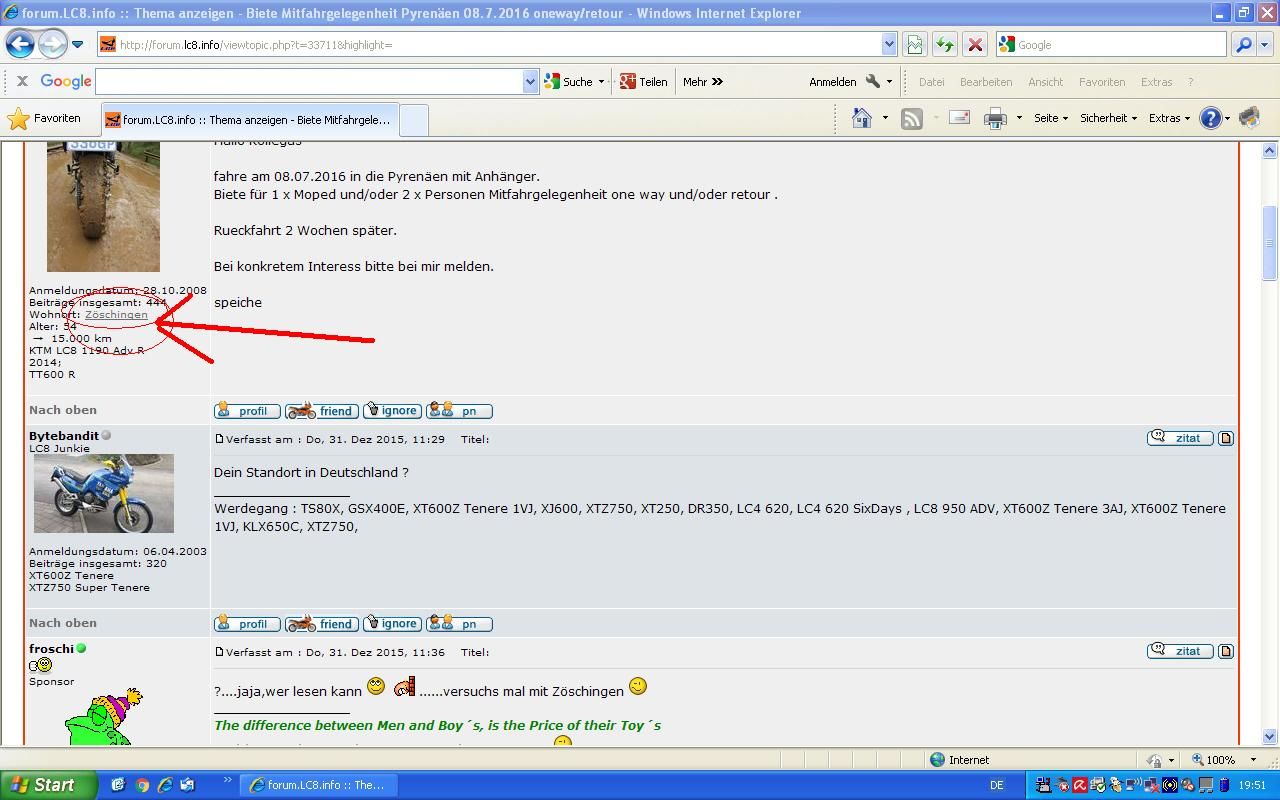Expand the Seite menu dropdown
Viewport: 1280px width, 800px height.
pyautogui.click(x=1051, y=118)
